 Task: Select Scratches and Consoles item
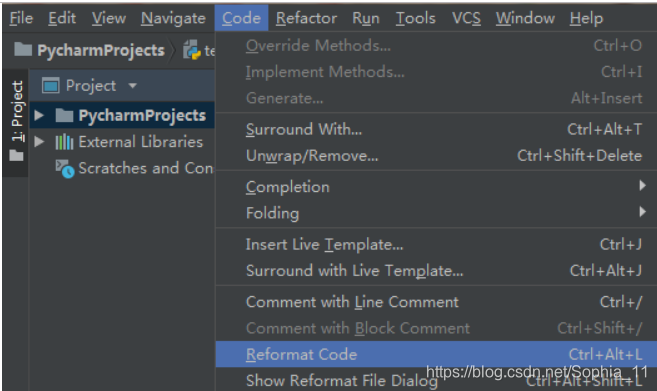[x=146, y=168]
